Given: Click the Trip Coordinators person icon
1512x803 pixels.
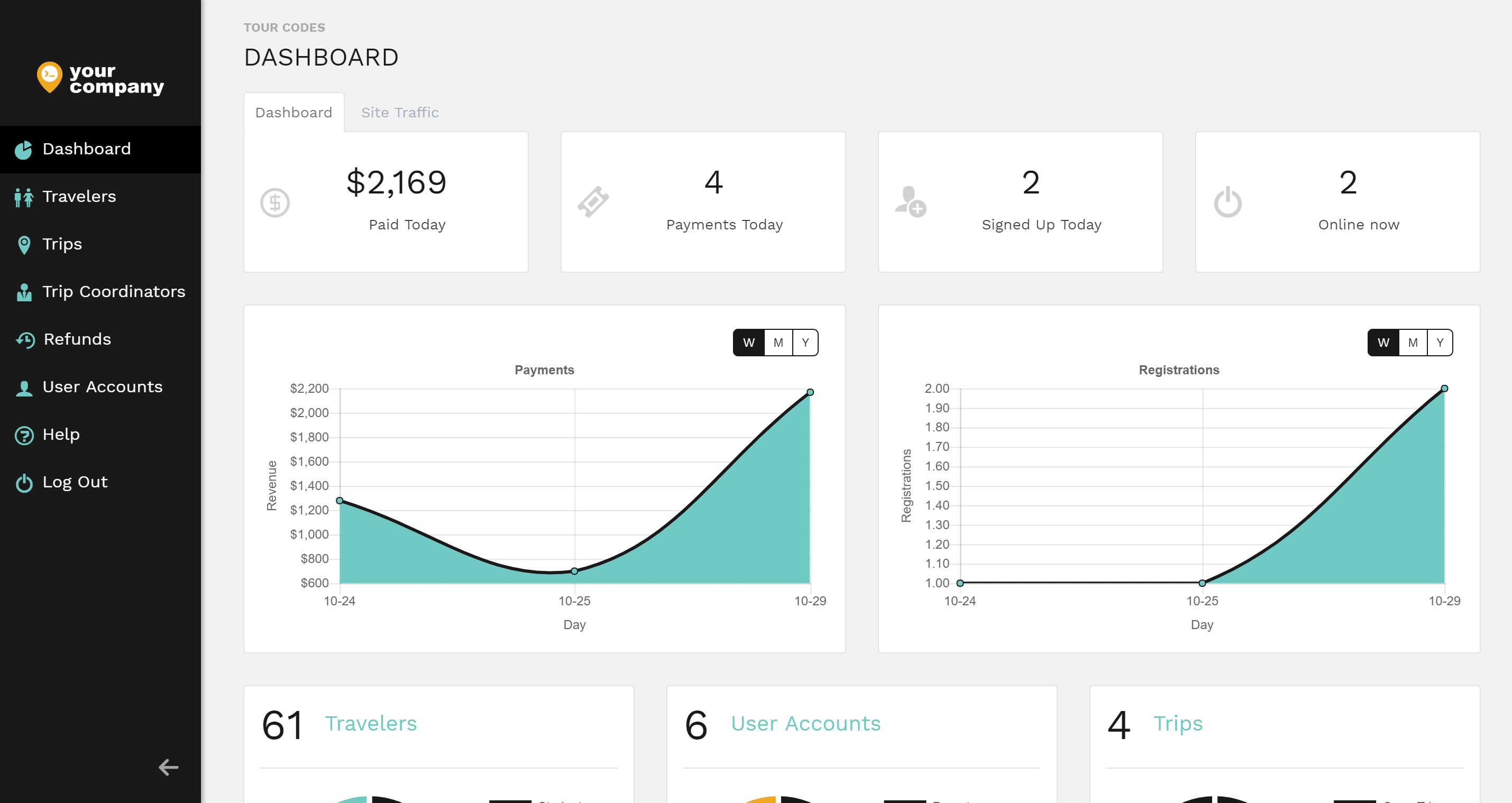Looking at the screenshot, I should pyautogui.click(x=23, y=292).
